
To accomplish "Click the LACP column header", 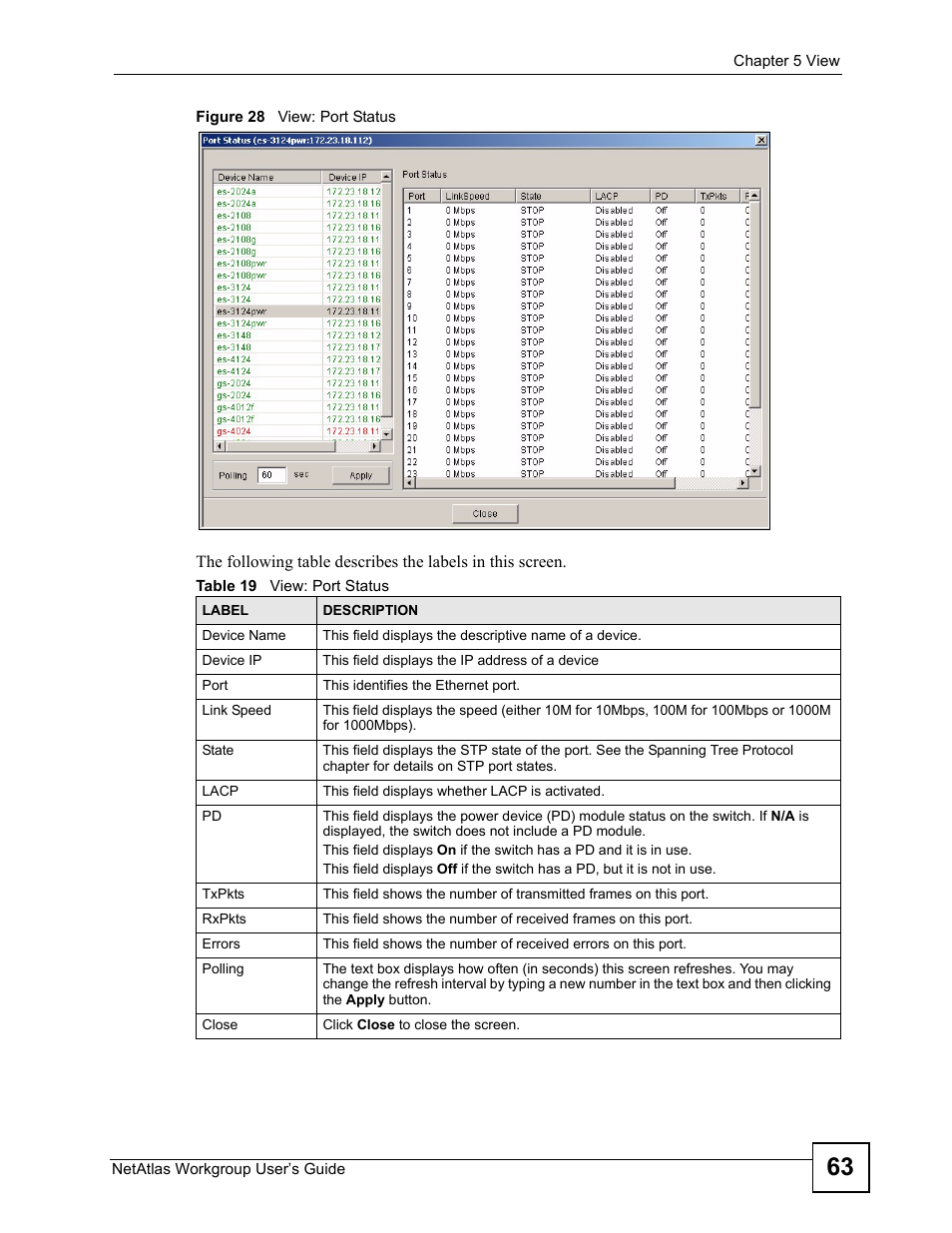I will (620, 196).
